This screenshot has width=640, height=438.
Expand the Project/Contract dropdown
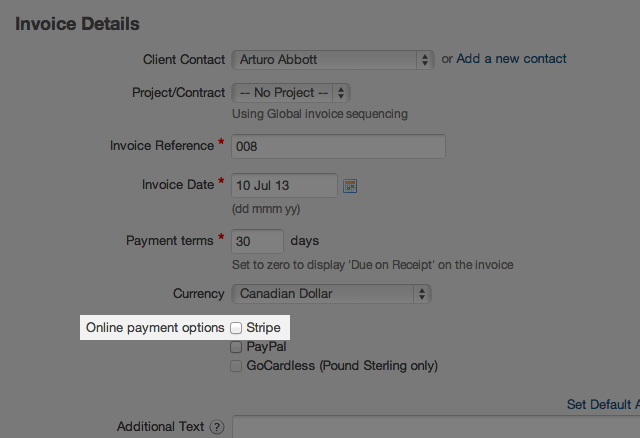click(291, 92)
